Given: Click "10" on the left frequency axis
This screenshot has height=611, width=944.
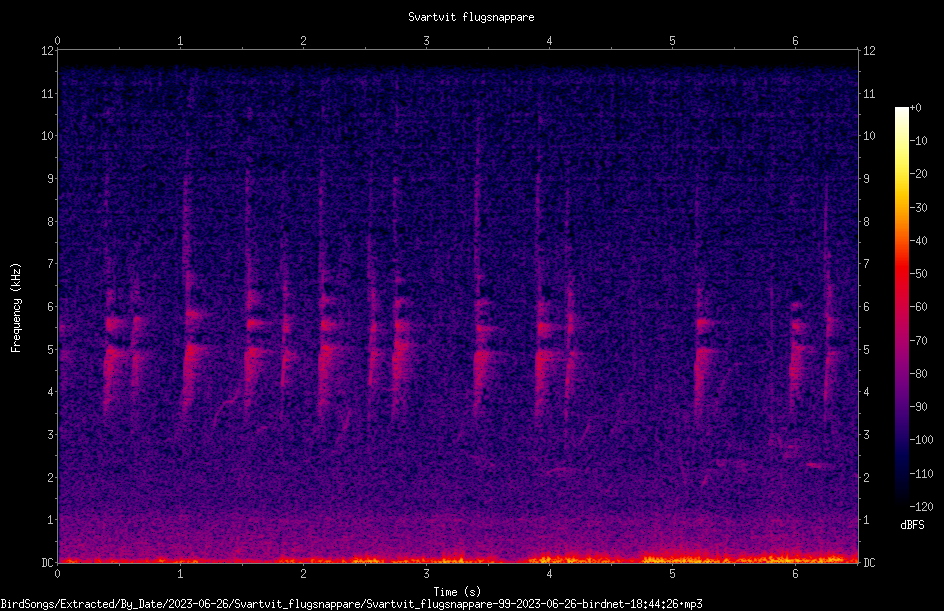Looking at the screenshot, I should click(47, 136).
